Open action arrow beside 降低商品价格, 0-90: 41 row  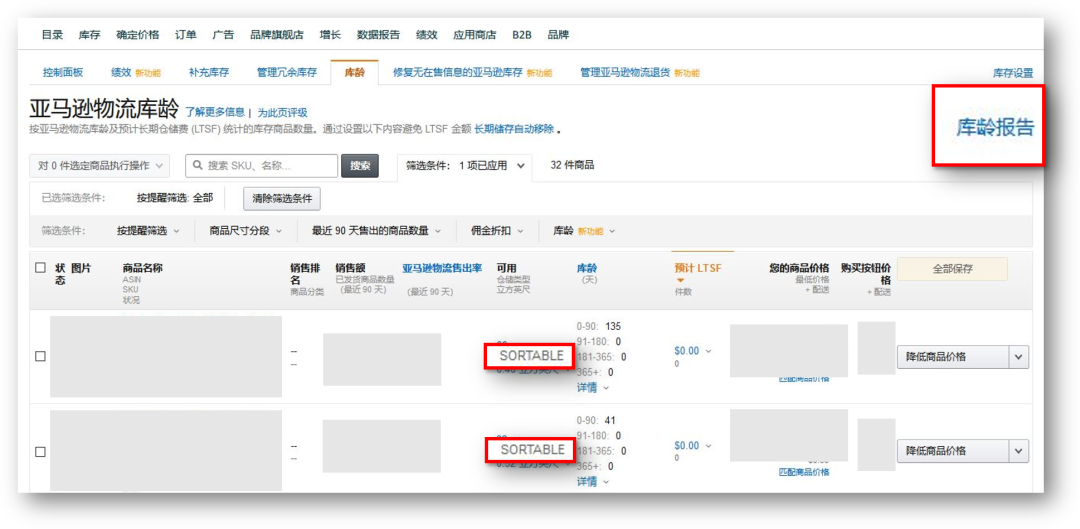tap(1019, 450)
